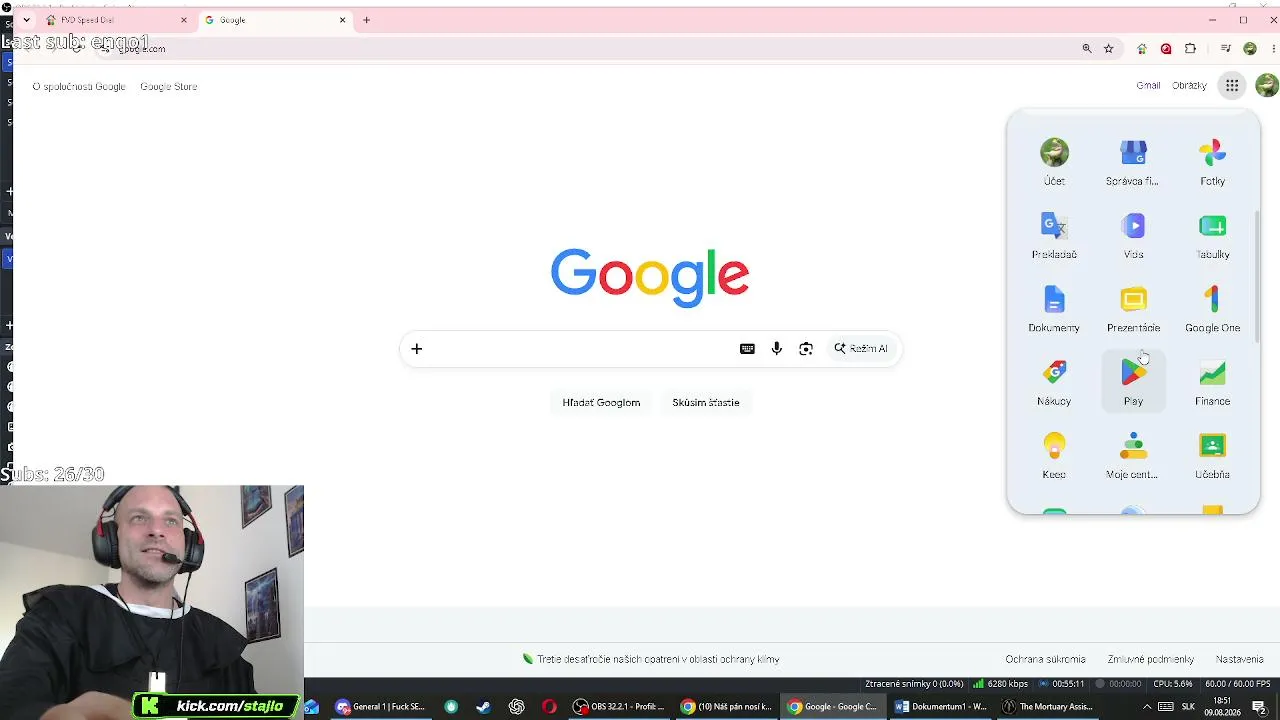1280x720 pixels.
Task: Click Hľadať Googlom button
Action: pyautogui.click(x=601, y=402)
